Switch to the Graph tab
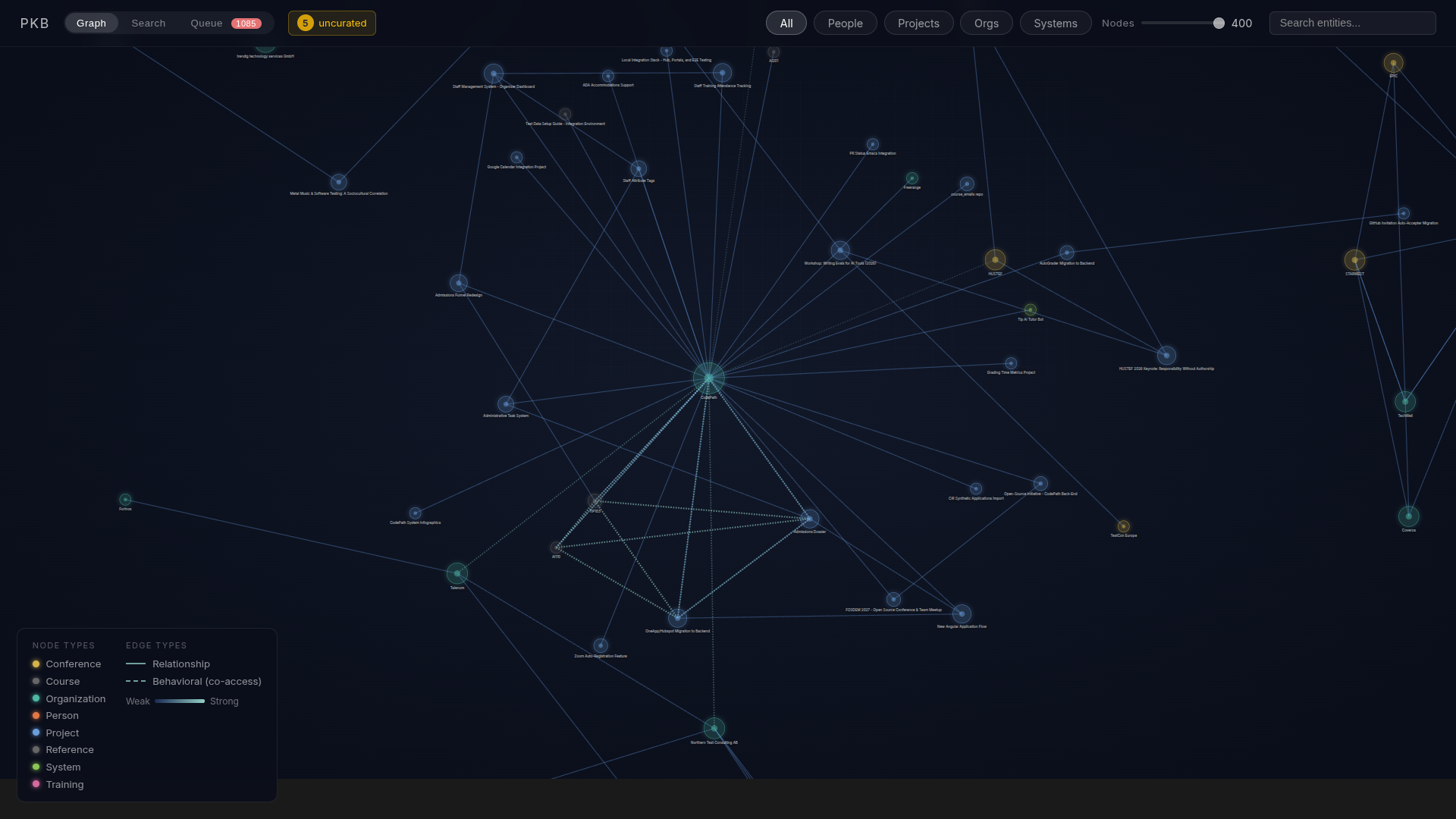 coord(91,23)
